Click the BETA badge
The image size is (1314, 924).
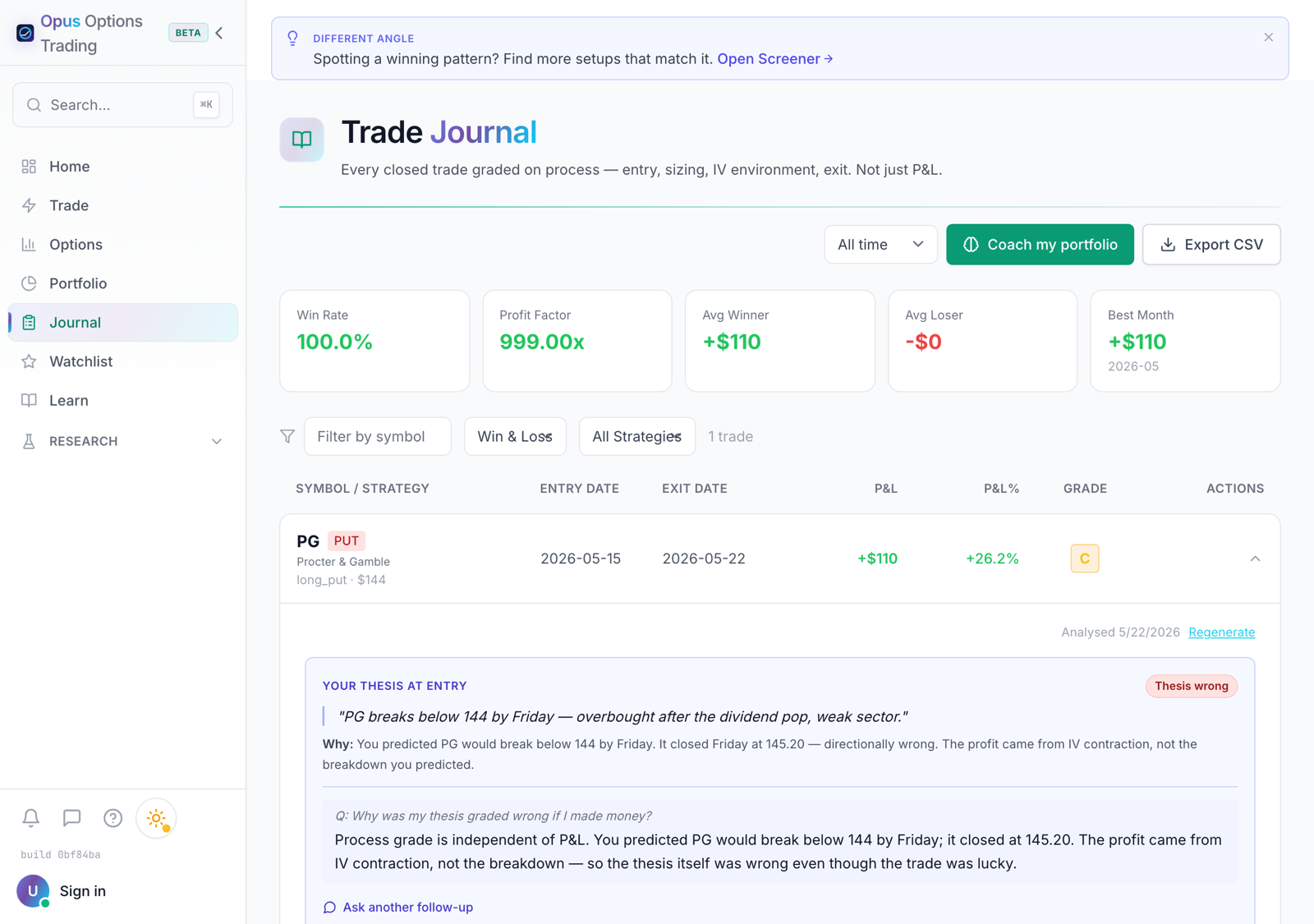tap(188, 33)
